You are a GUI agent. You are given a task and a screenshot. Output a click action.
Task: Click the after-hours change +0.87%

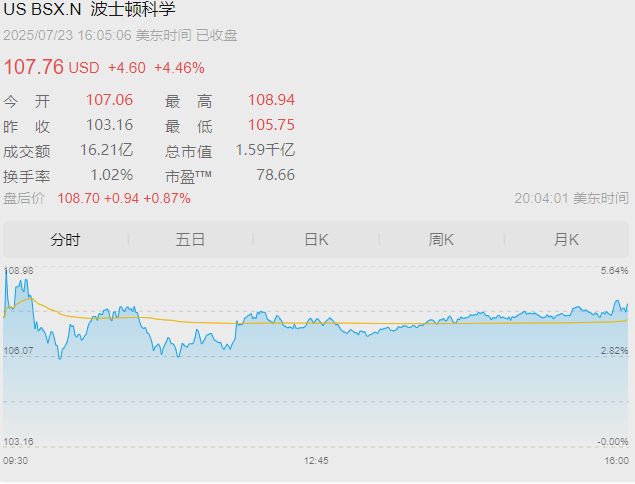(x=167, y=198)
